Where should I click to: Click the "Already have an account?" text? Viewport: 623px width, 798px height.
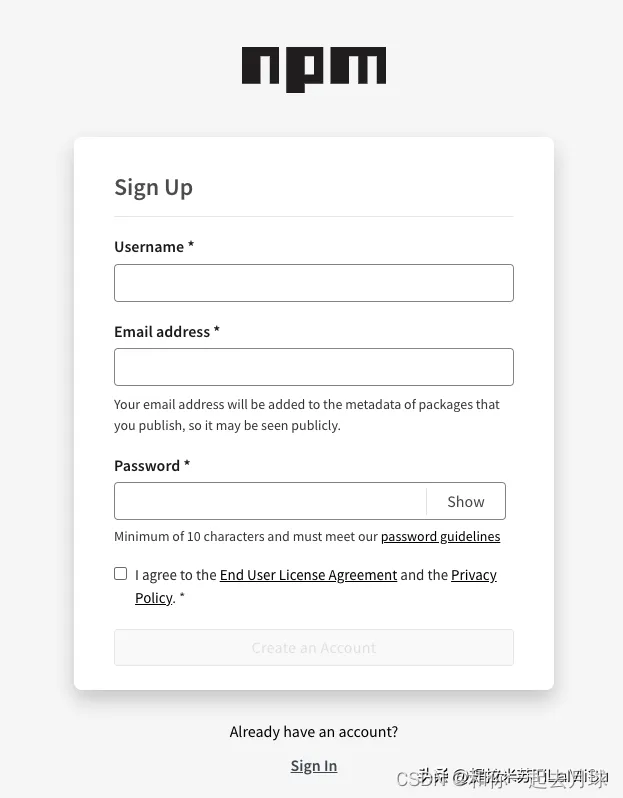(x=313, y=731)
